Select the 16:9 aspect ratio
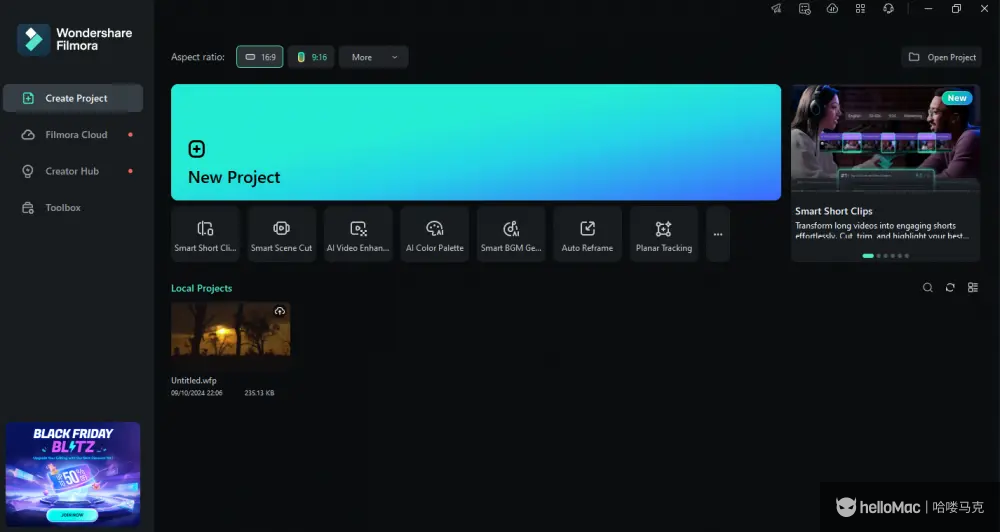Image resolution: width=1000 pixels, height=532 pixels. point(260,57)
